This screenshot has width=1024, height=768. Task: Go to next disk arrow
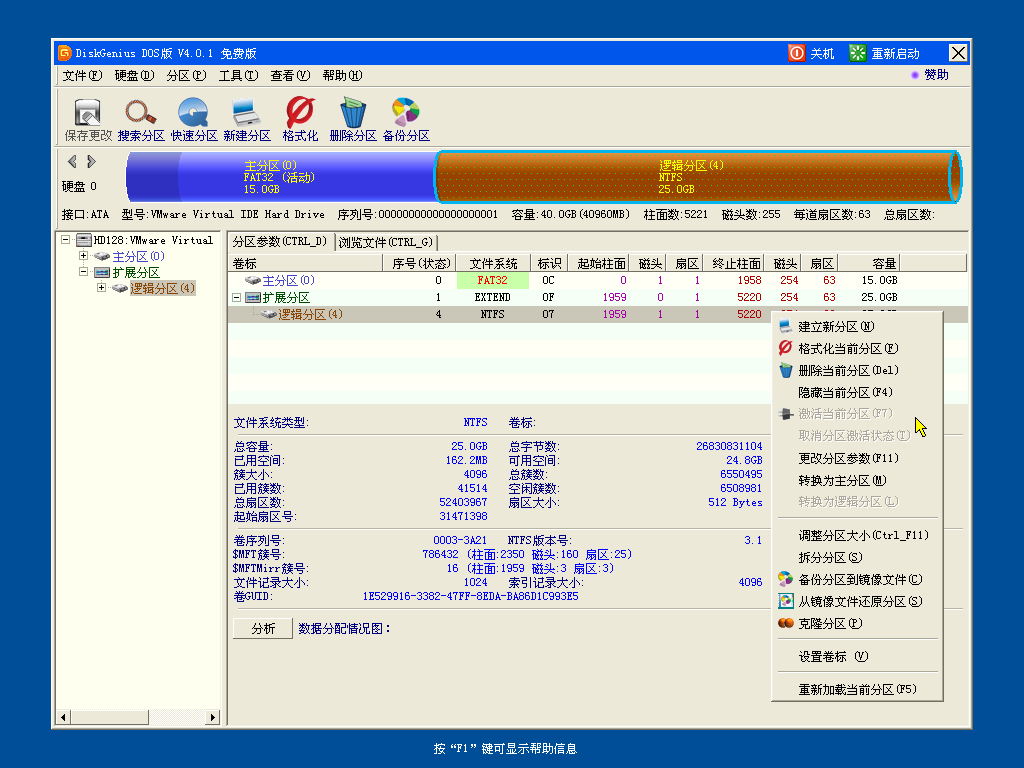coord(91,161)
